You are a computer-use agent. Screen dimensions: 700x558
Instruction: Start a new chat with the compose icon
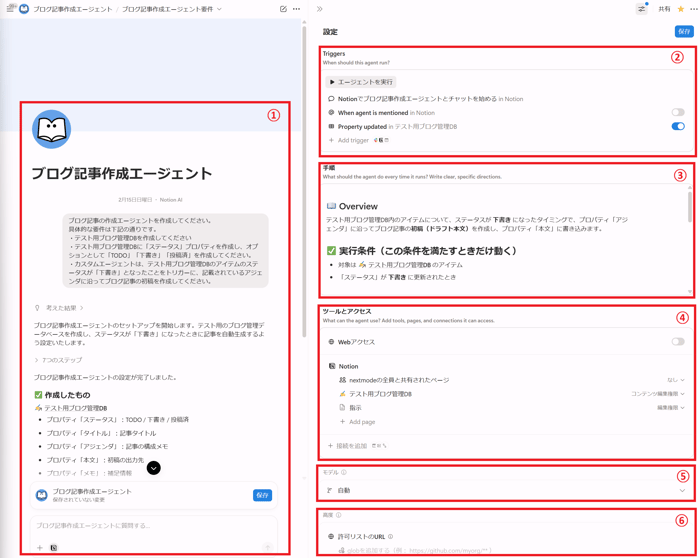(x=283, y=9)
